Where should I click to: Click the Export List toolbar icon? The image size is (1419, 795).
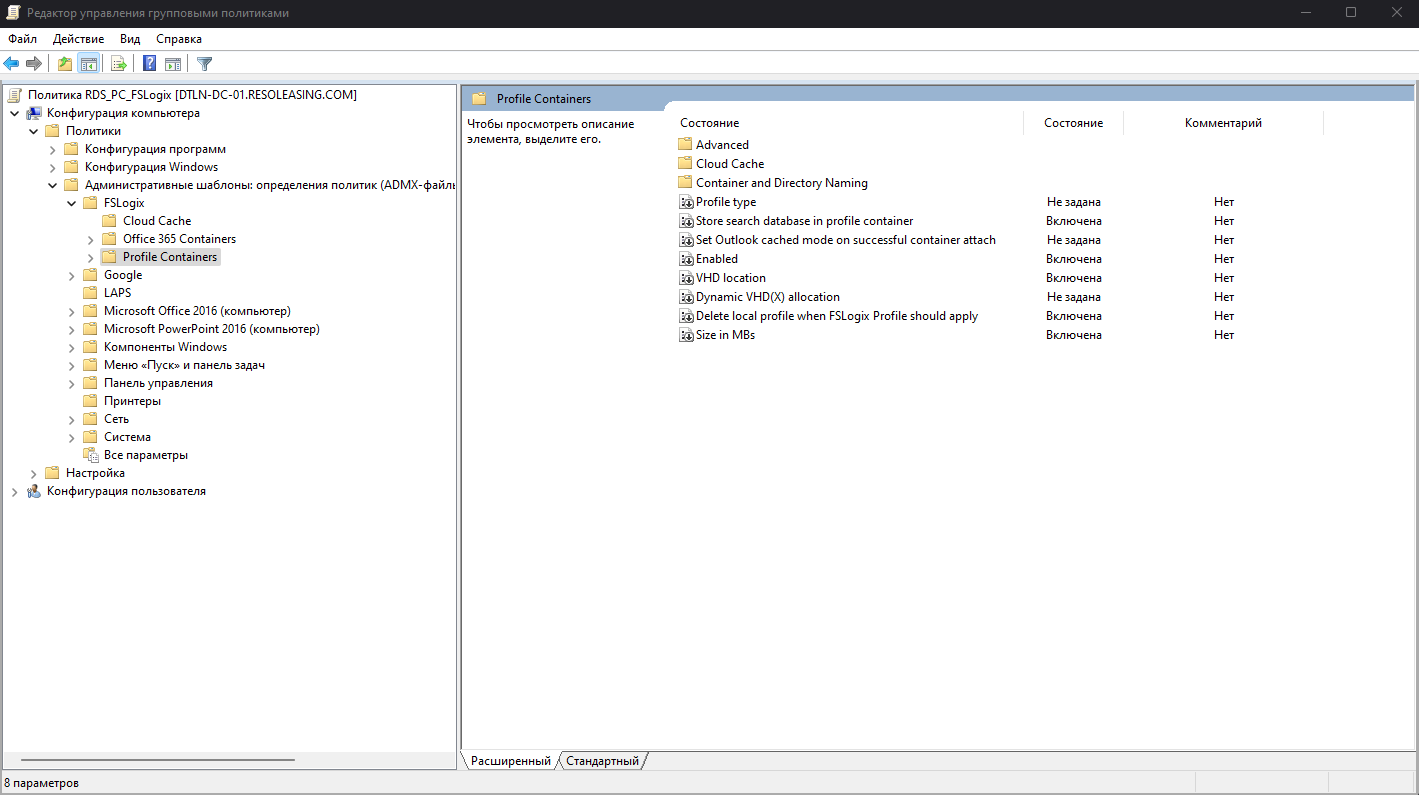click(118, 63)
